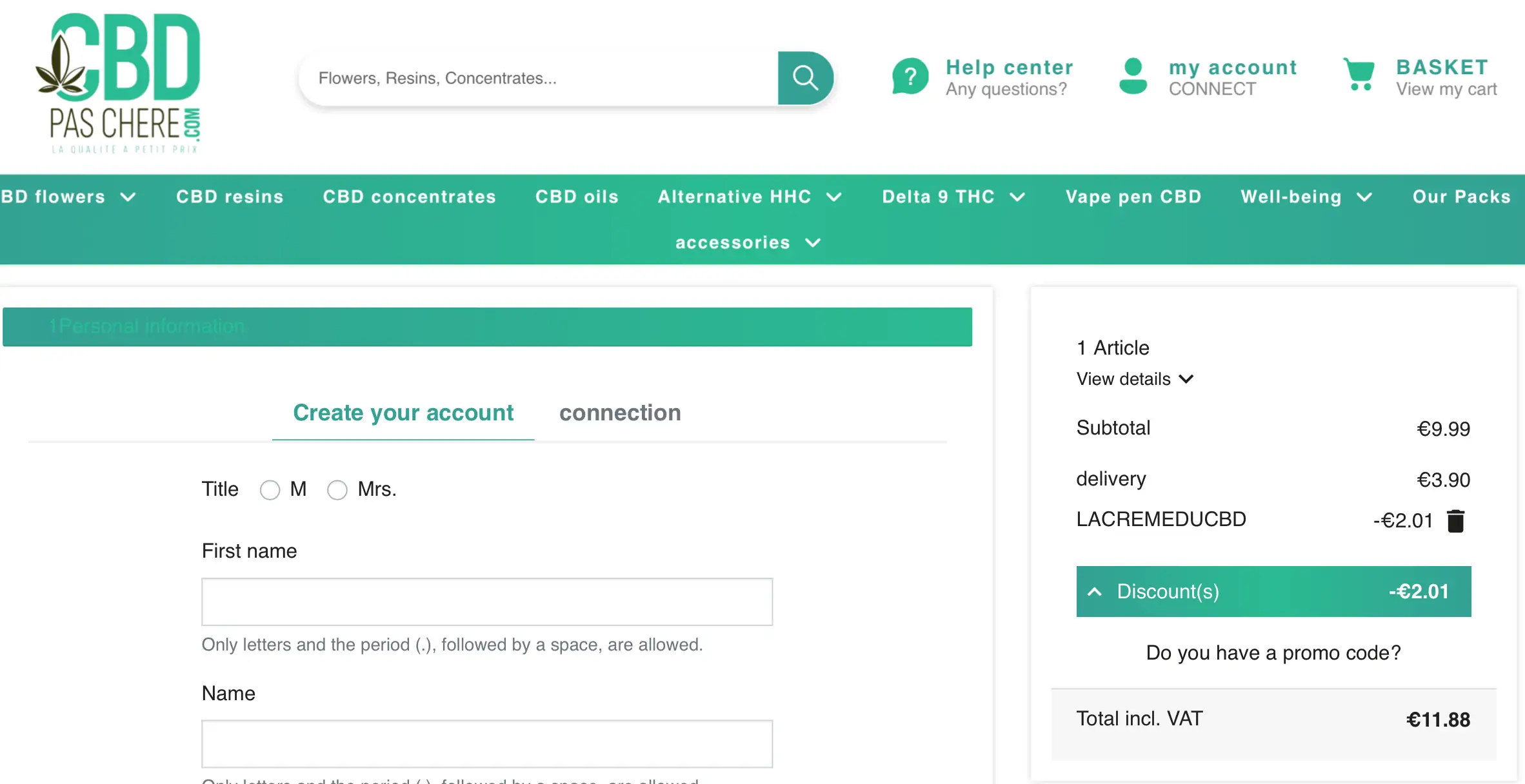
Task: Switch to the connection tab
Action: click(619, 413)
